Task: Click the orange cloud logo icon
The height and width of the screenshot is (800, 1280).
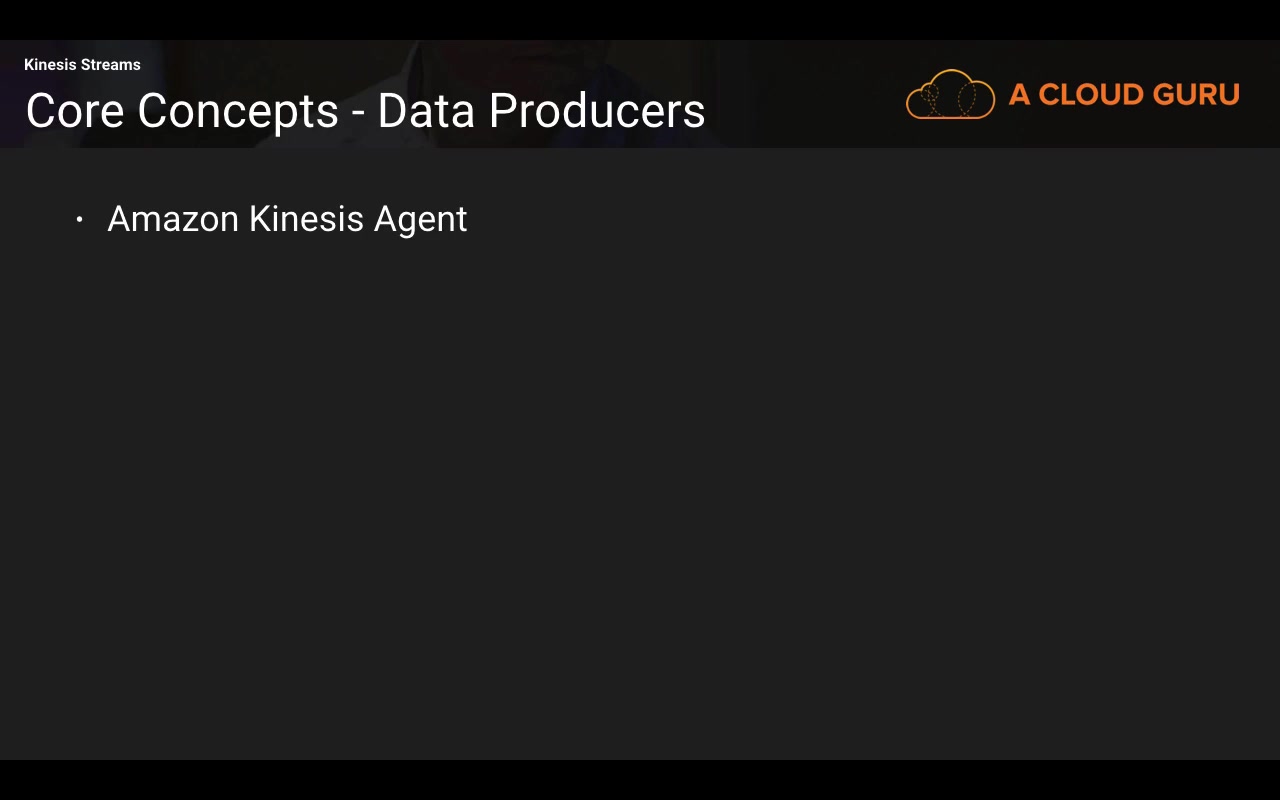Action: click(950, 95)
